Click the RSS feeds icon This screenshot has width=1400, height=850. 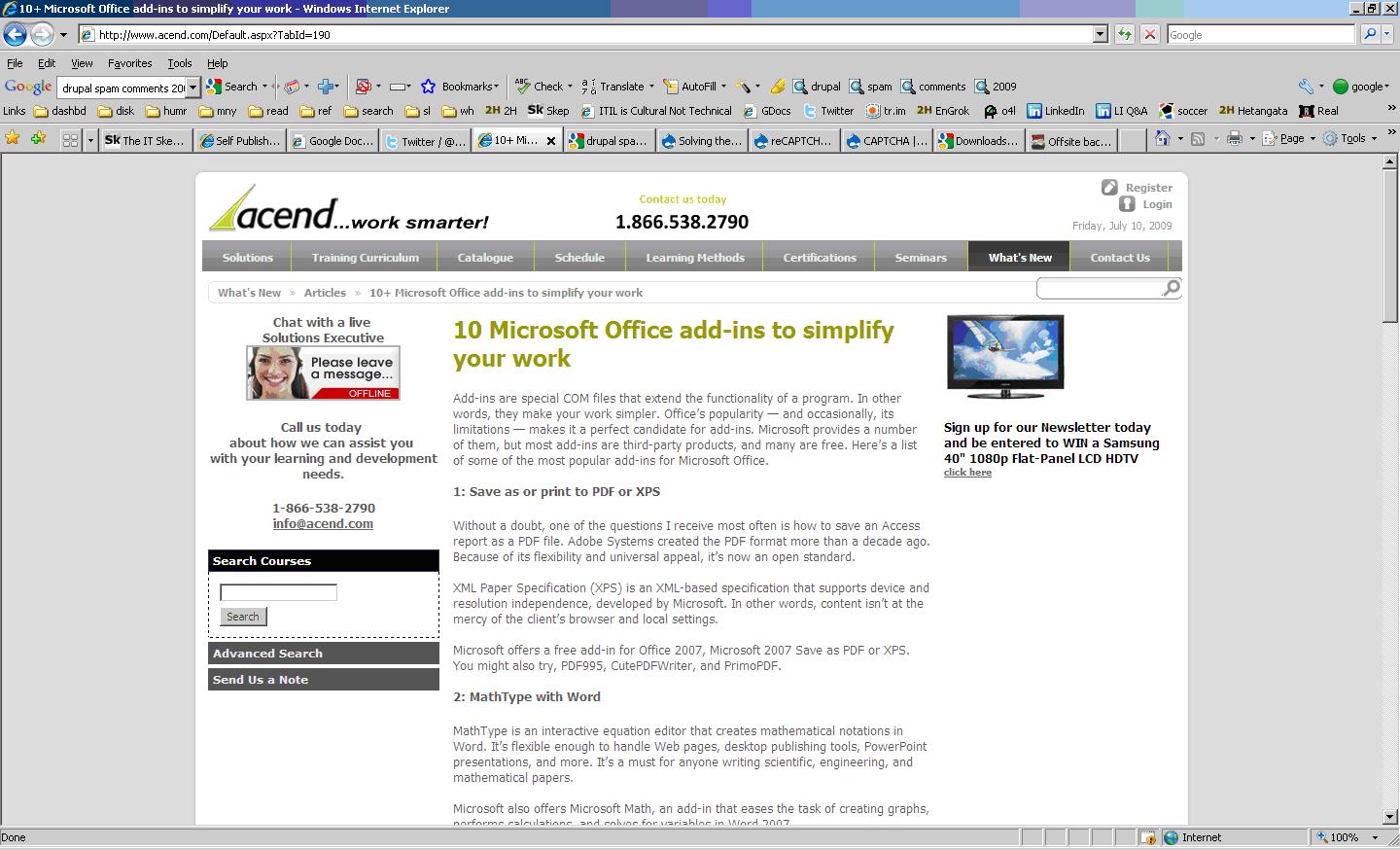pos(1199,139)
